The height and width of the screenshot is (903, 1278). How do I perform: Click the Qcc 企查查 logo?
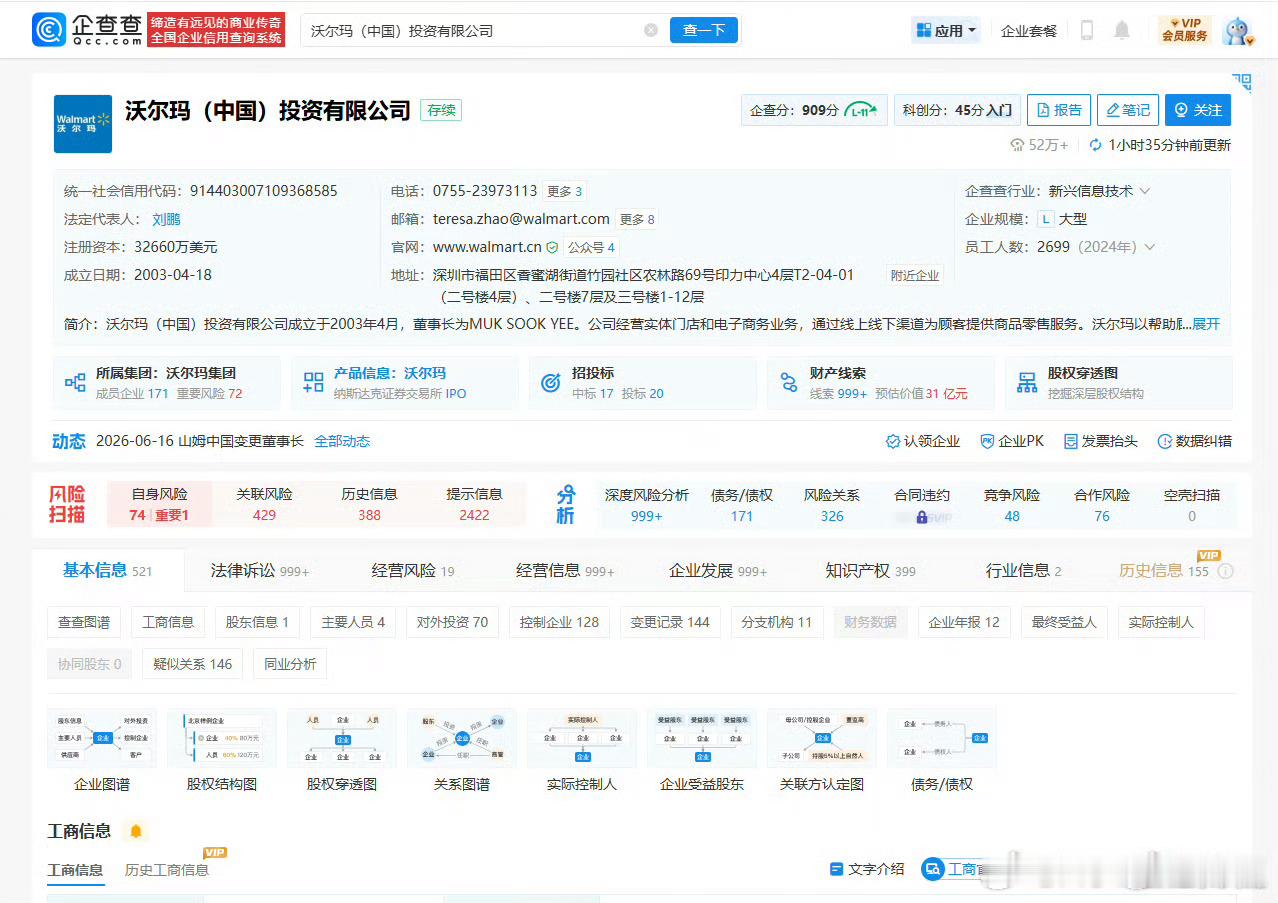click(x=87, y=30)
